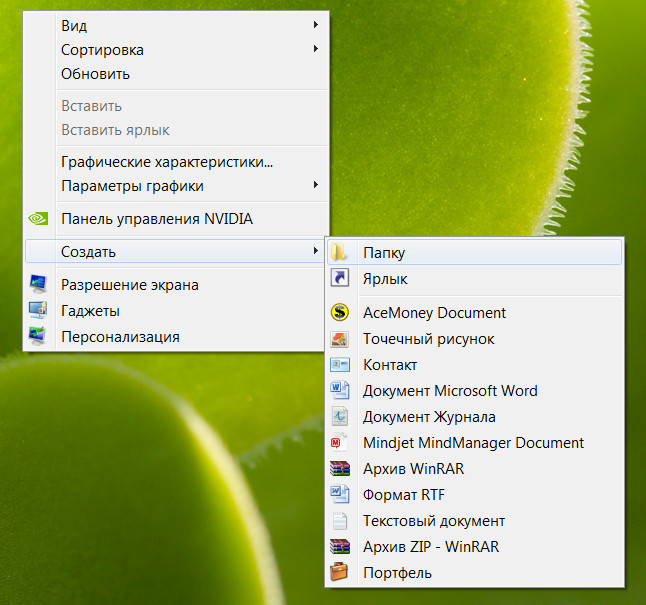This screenshot has height=605, width=646.
Task: Open Гаджеты from the context menu
Action: point(176,311)
